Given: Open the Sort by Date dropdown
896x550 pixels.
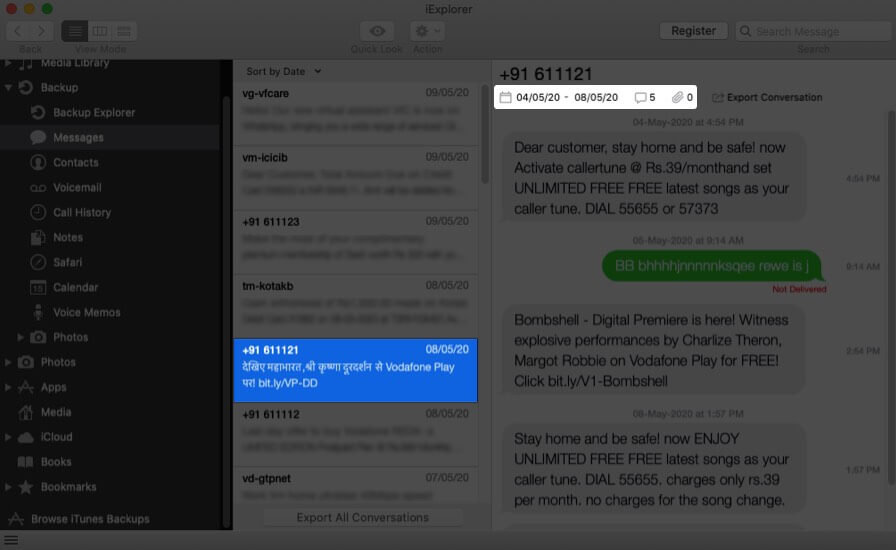Looking at the screenshot, I should (x=284, y=71).
